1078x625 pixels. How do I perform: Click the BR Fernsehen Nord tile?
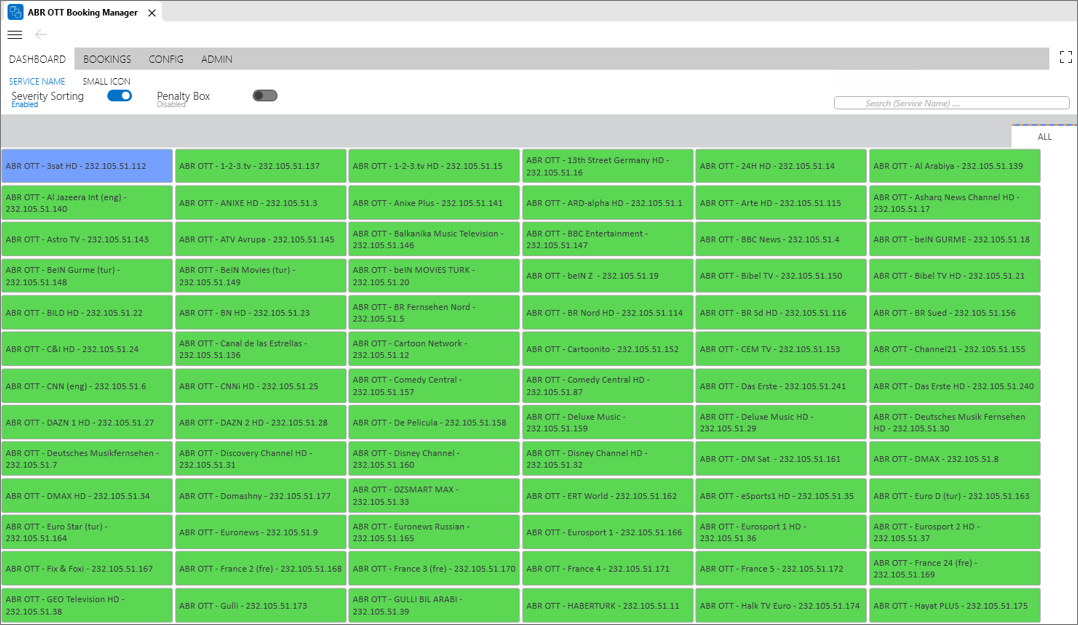(434, 312)
